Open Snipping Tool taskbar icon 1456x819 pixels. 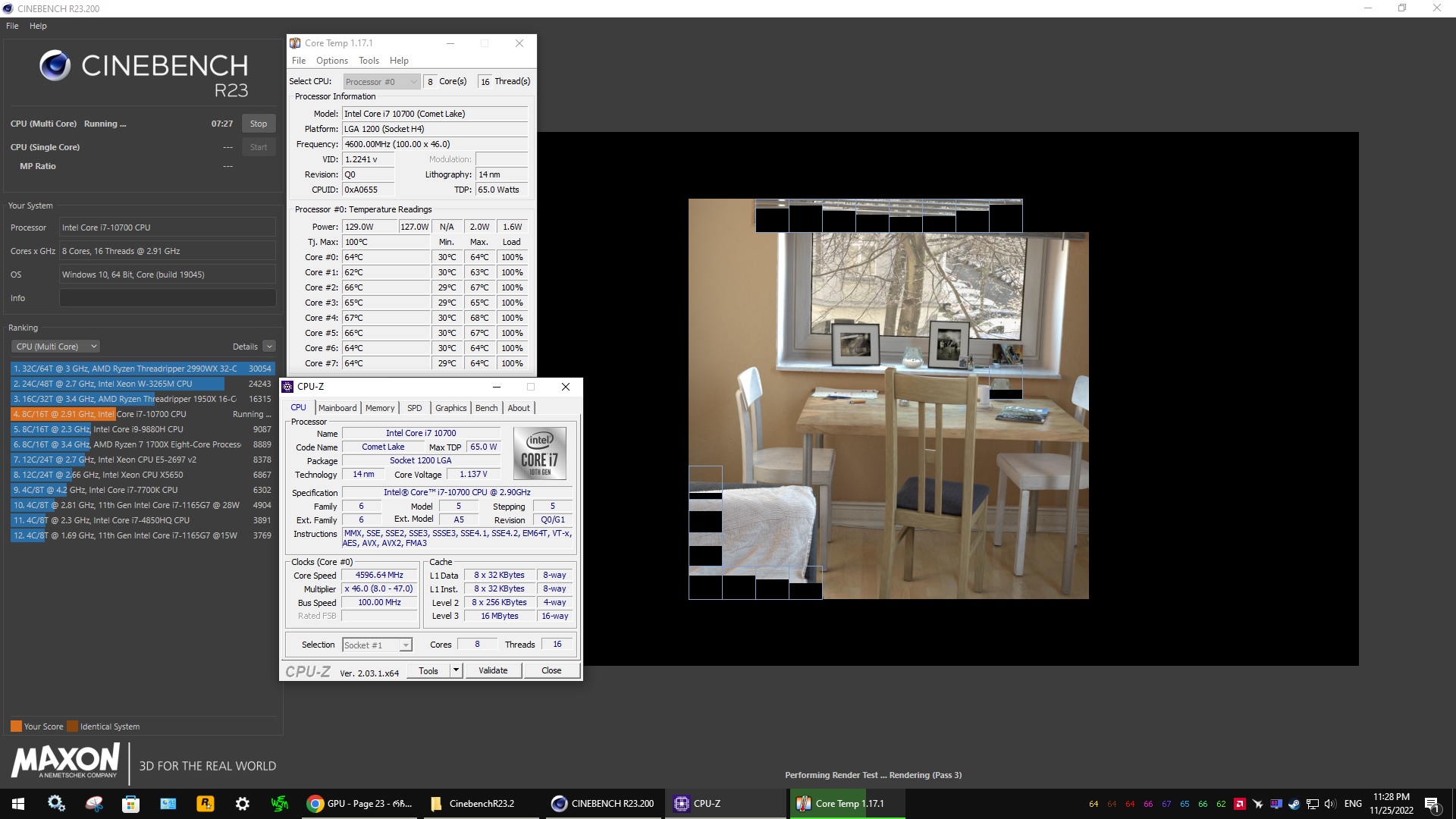tap(94, 804)
